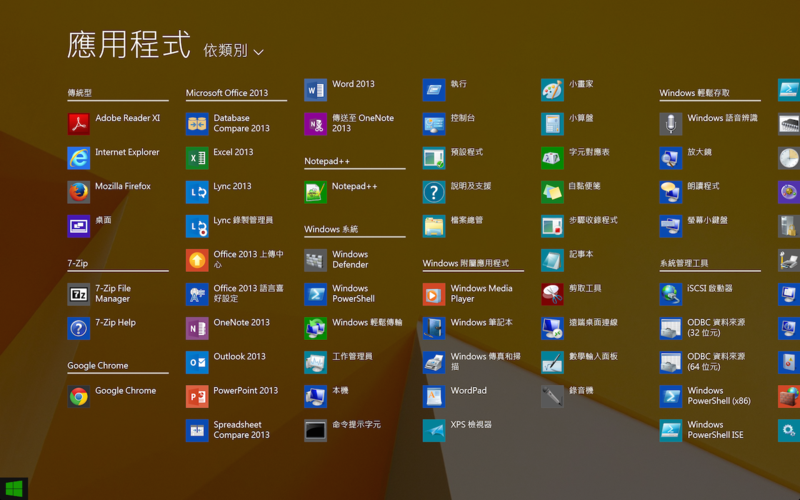Image resolution: width=800 pixels, height=500 pixels.
Task: Open Adobe Reader XI app icon
Action: [x=79, y=124]
